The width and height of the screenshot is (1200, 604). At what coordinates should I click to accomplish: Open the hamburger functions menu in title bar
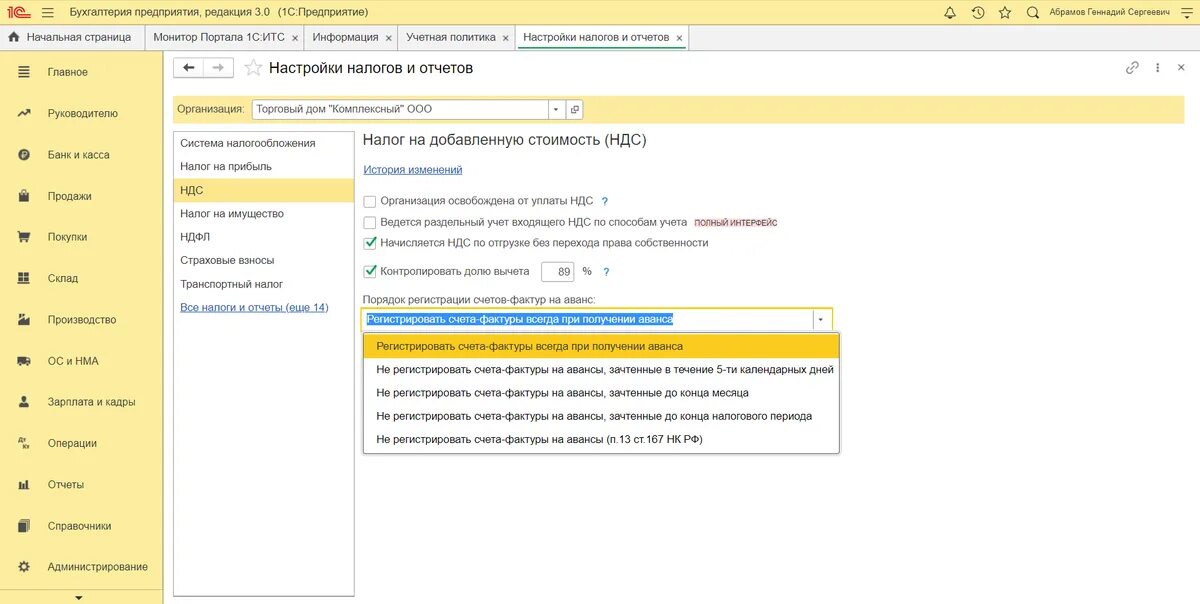[x=47, y=12]
